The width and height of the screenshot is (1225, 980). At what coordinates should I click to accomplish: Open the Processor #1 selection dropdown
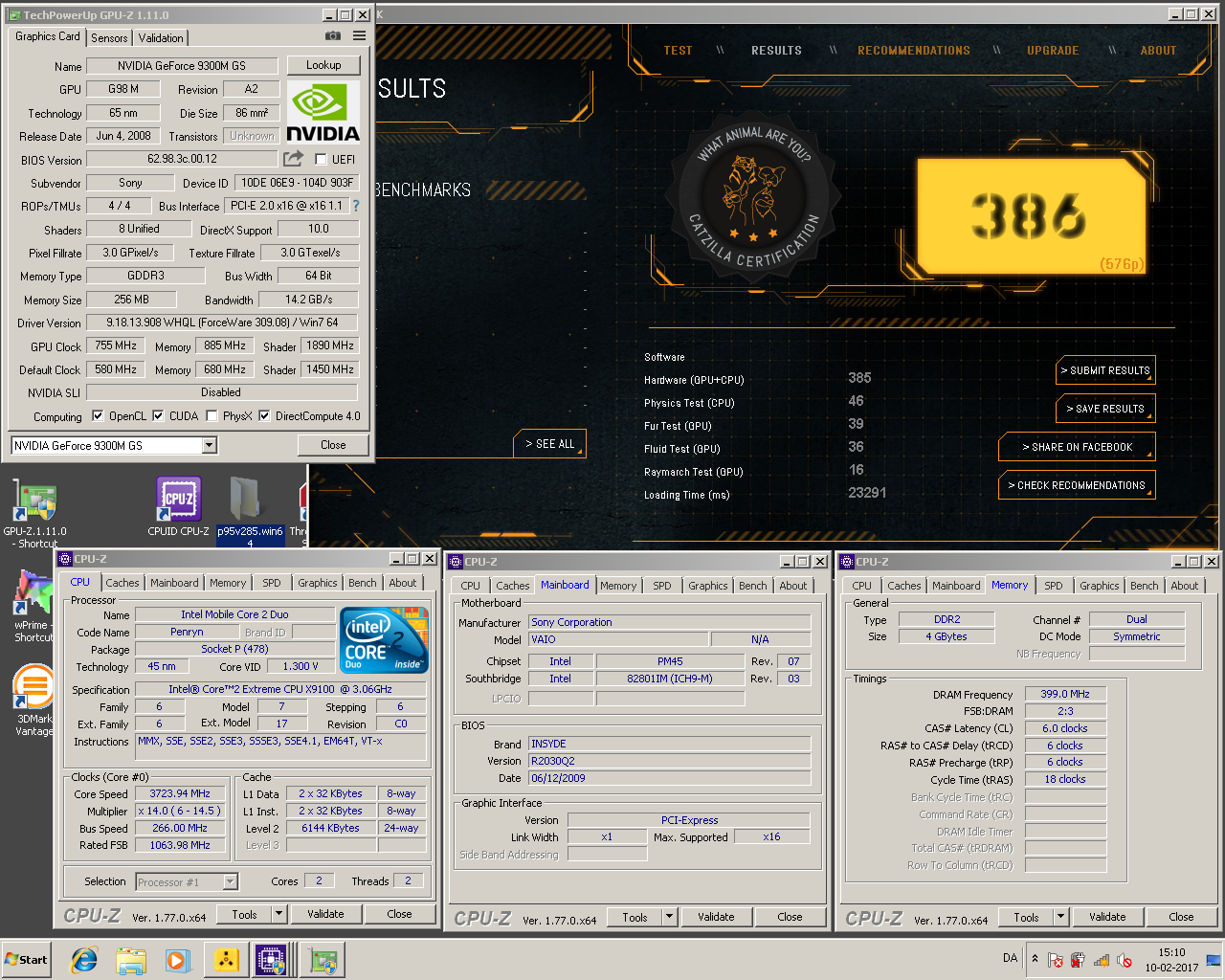(230, 882)
